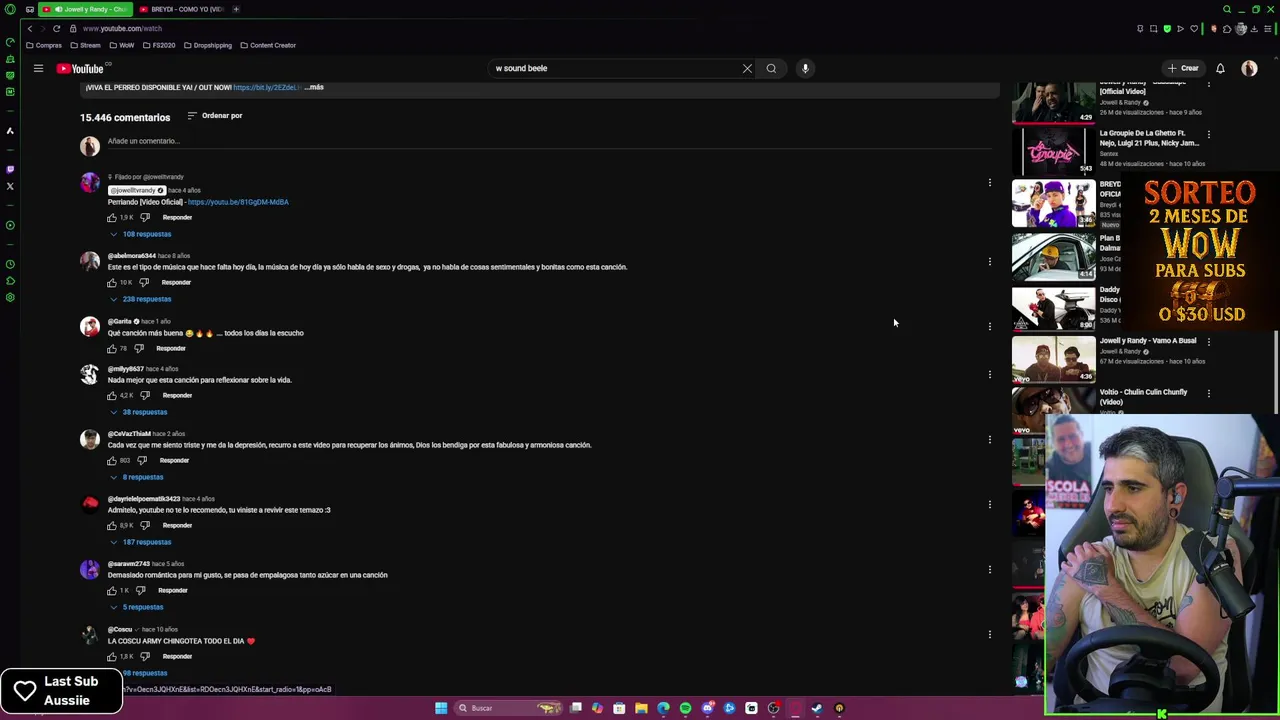Switch to the Jowell y Randy tab

85,9
